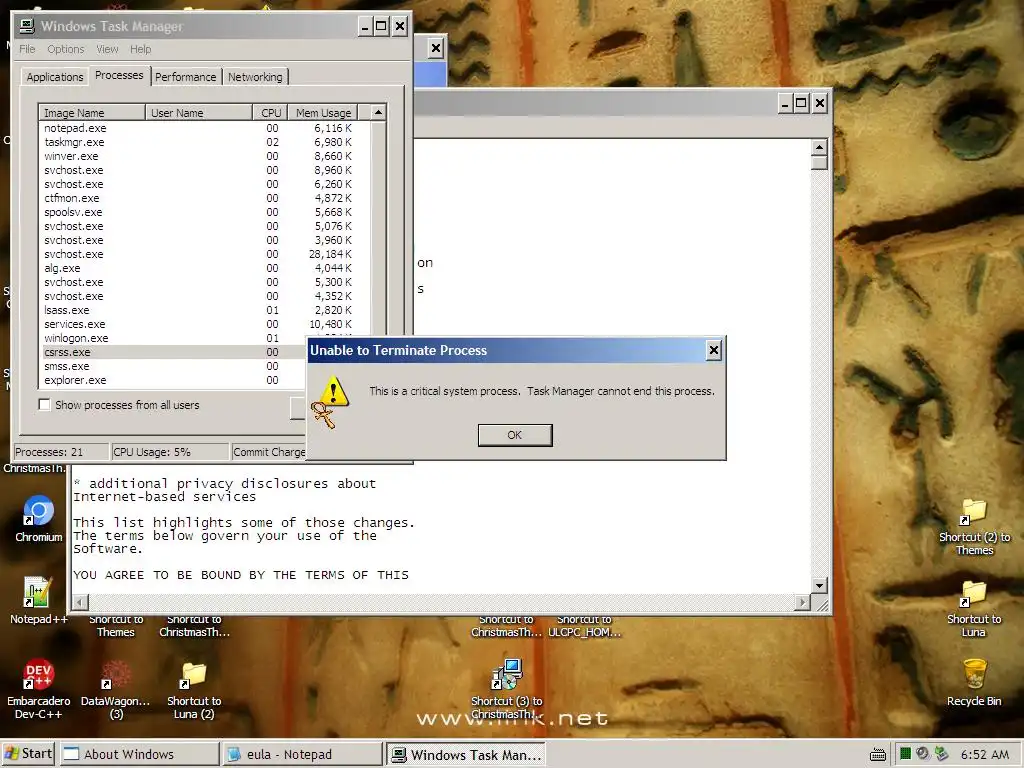Open Shortcut (2) to Themes folder
The width and height of the screenshot is (1024, 768).
[x=974, y=526]
